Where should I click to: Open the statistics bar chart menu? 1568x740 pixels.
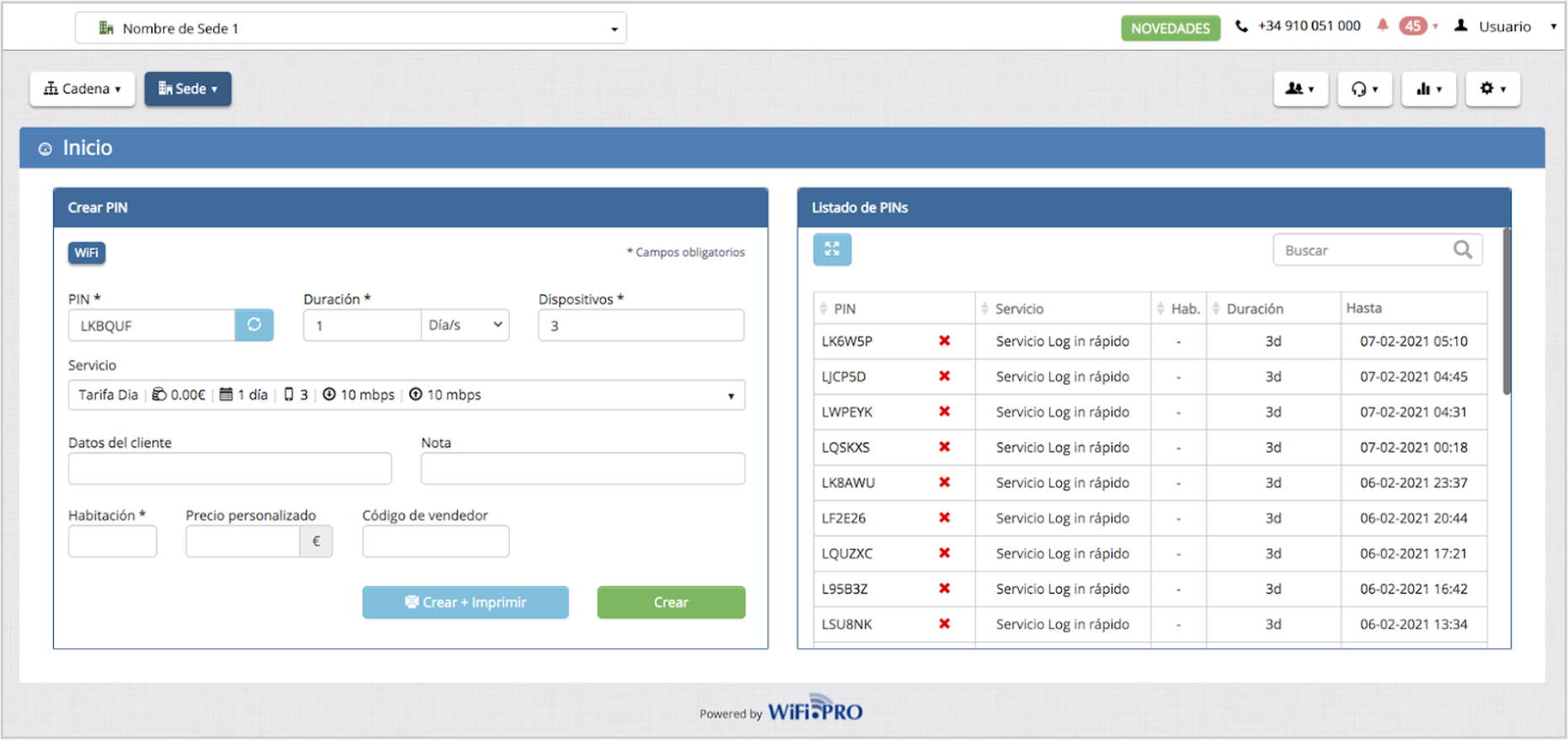(x=1428, y=89)
